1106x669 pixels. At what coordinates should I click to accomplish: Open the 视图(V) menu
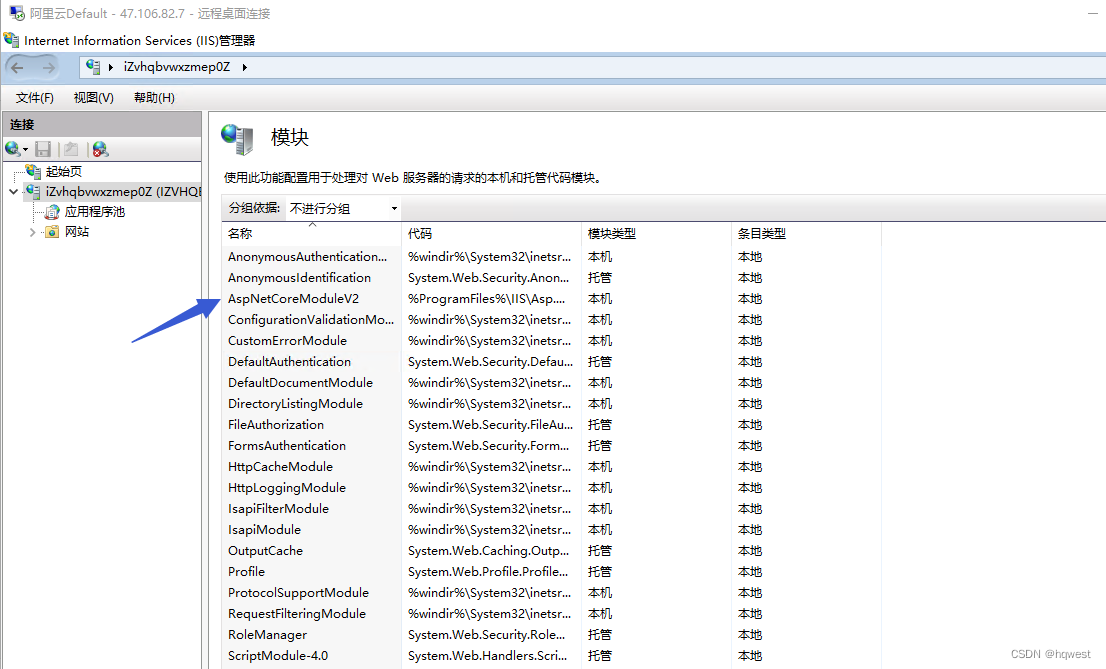[x=94, y=97]
